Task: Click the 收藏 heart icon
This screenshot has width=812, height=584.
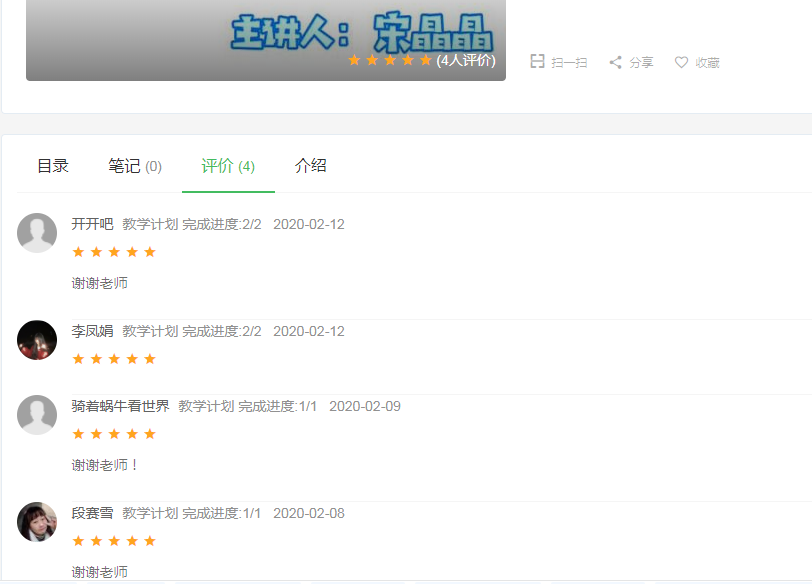Action: point(681,62)
